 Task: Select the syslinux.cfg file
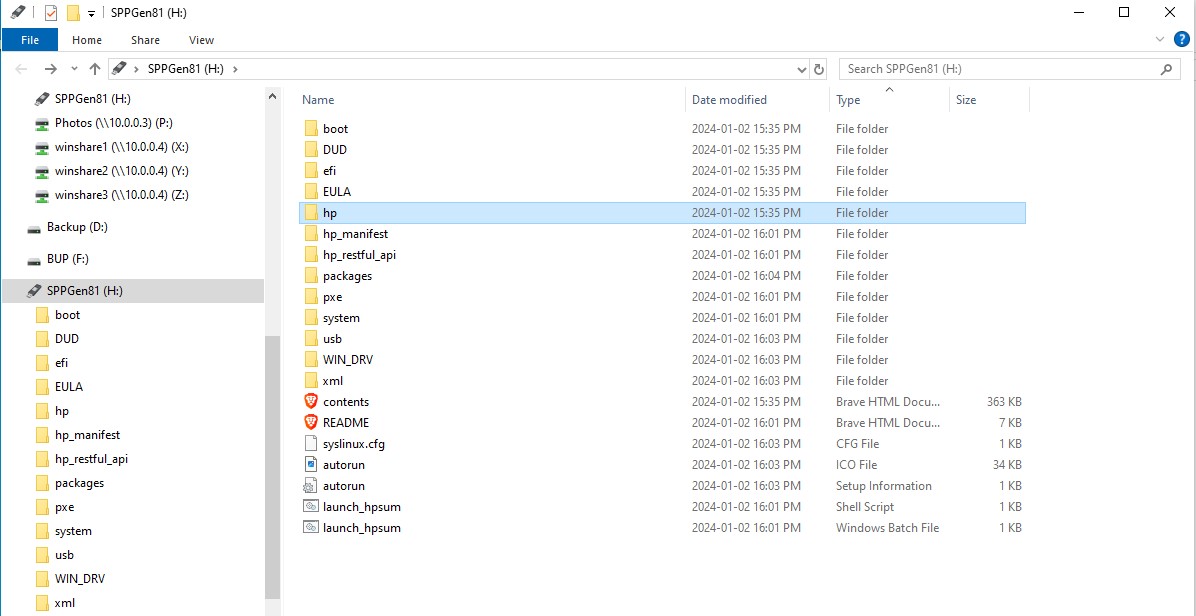click(x=662, y=444)
